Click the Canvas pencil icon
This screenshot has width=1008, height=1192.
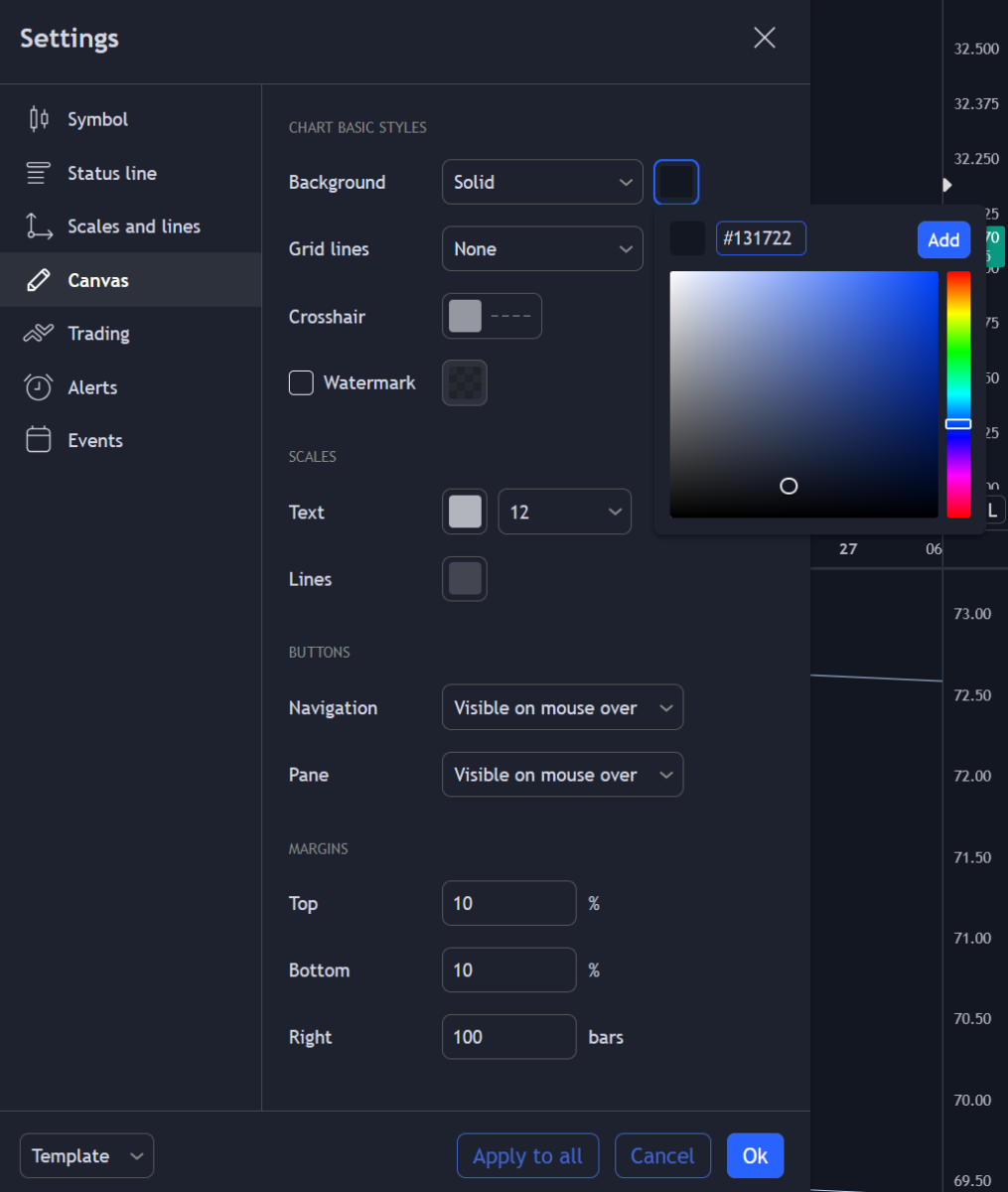(39, 280)
